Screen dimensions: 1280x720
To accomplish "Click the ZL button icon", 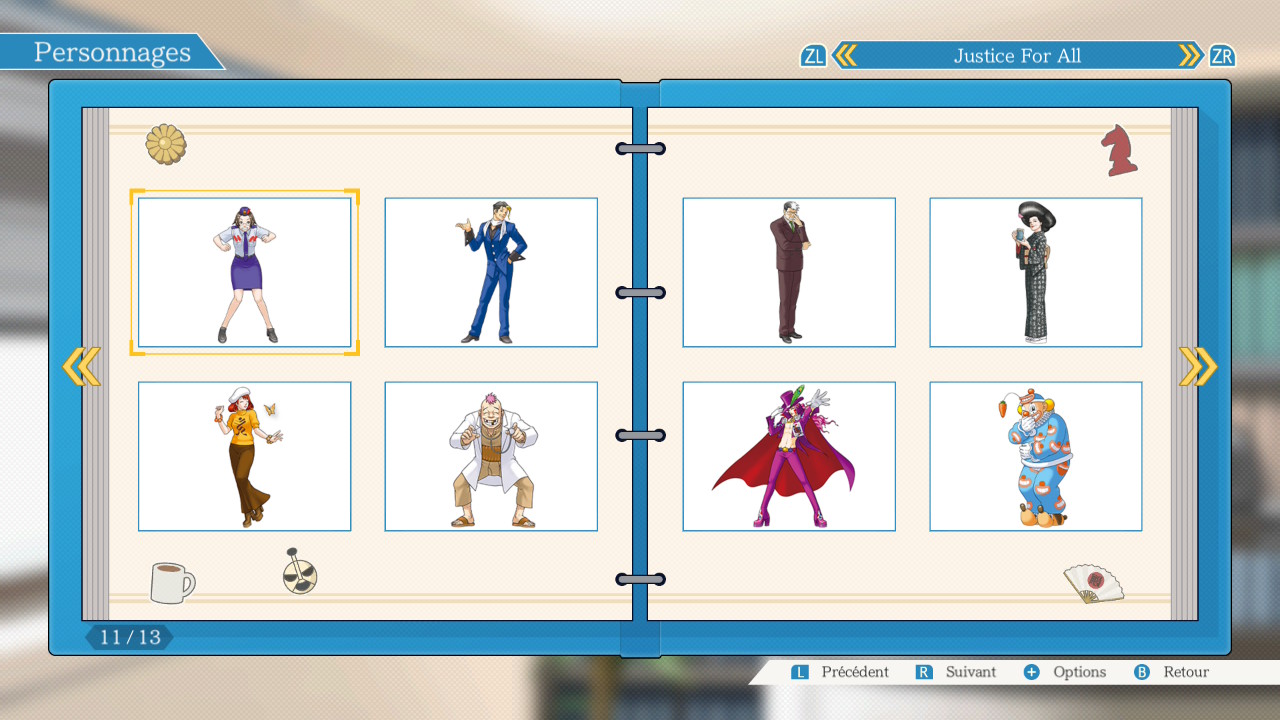I will 813,56.
